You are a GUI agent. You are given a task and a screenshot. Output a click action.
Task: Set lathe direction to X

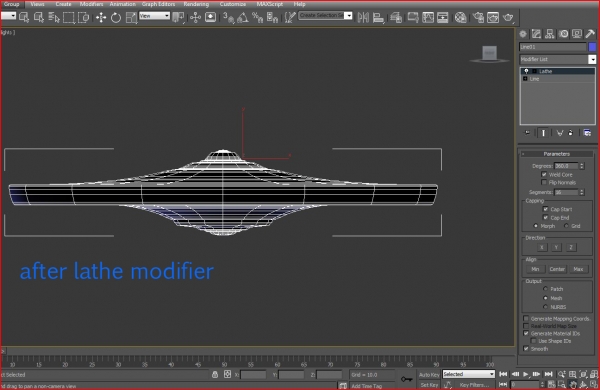tap(541, 247)
